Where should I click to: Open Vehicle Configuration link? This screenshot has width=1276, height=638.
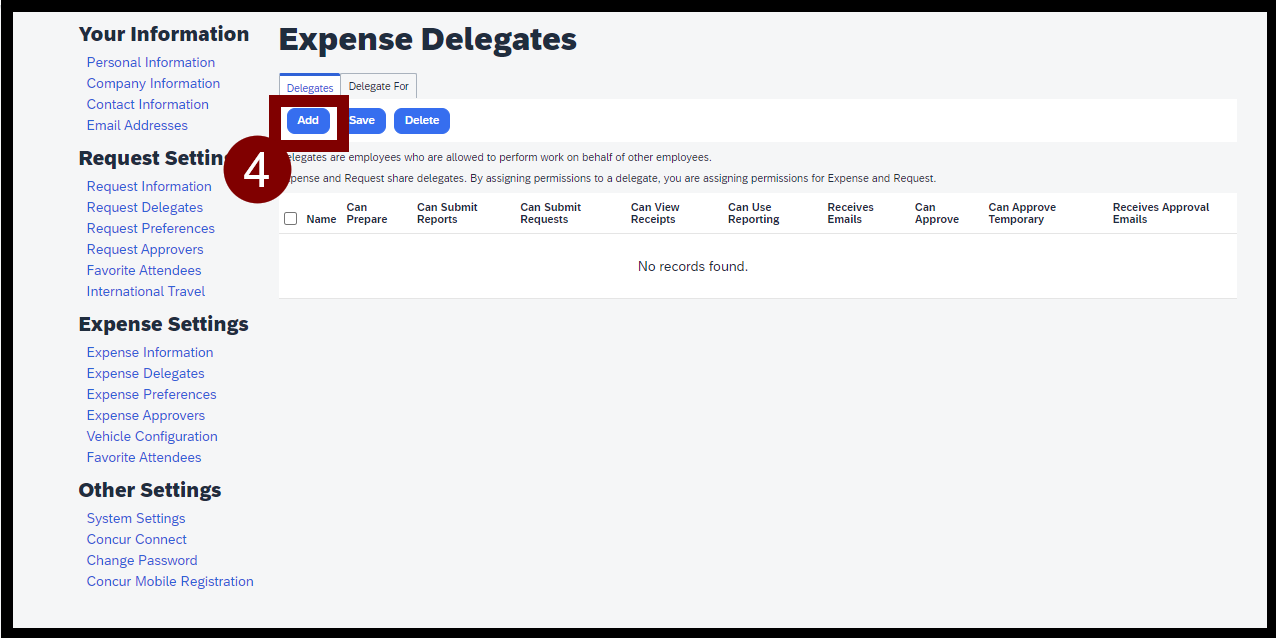point(152,436)
